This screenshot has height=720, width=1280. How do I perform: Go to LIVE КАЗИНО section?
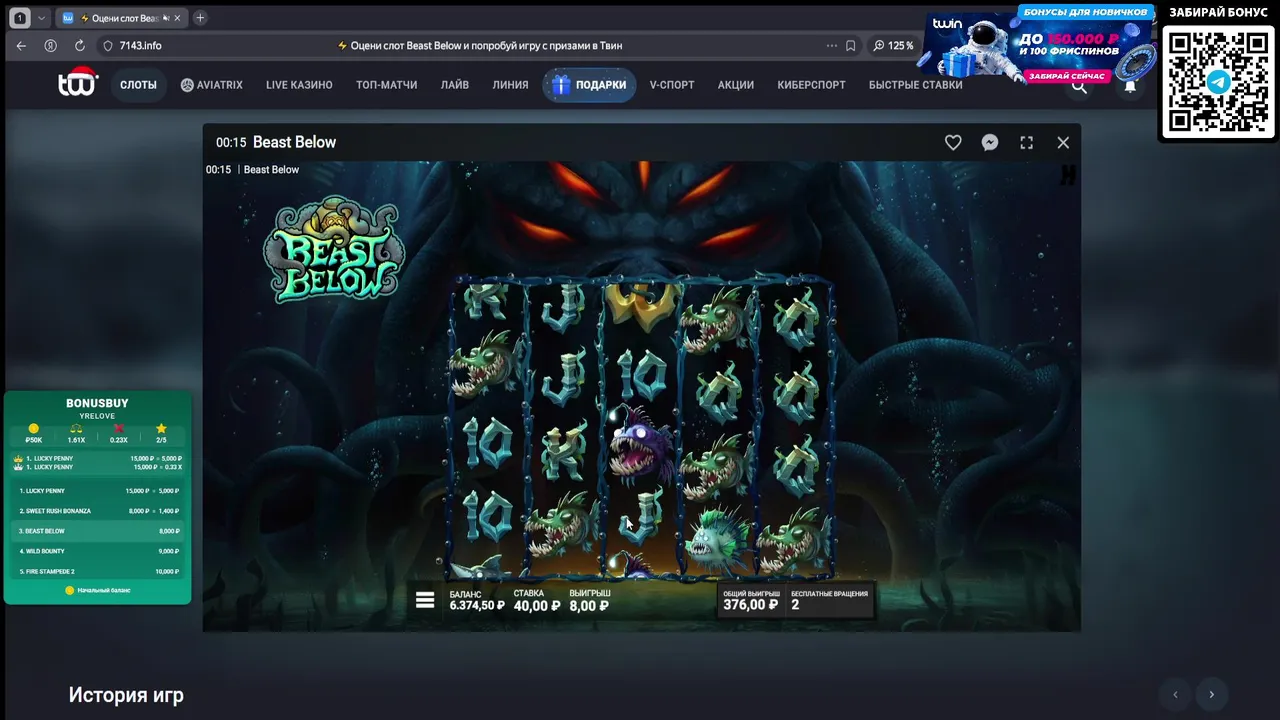pos(299,85)
